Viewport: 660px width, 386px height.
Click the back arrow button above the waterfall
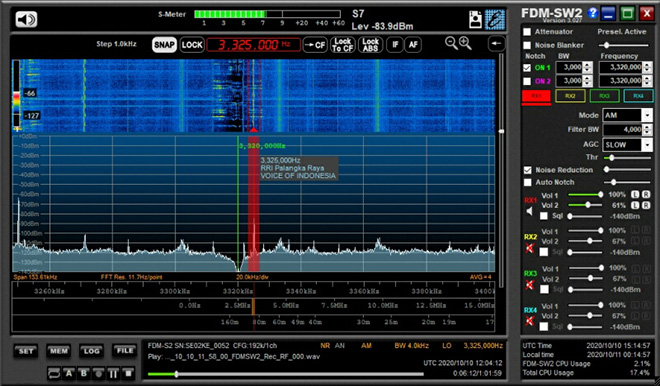(x=496, y=44)
